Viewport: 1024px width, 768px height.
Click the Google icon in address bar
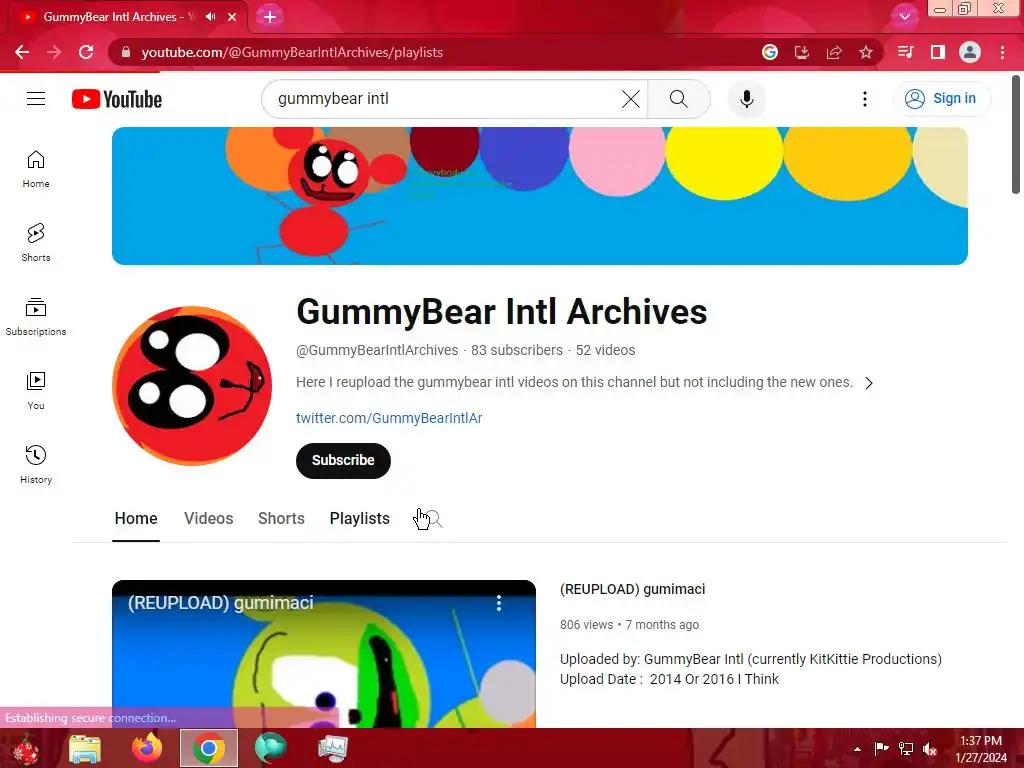769,52
